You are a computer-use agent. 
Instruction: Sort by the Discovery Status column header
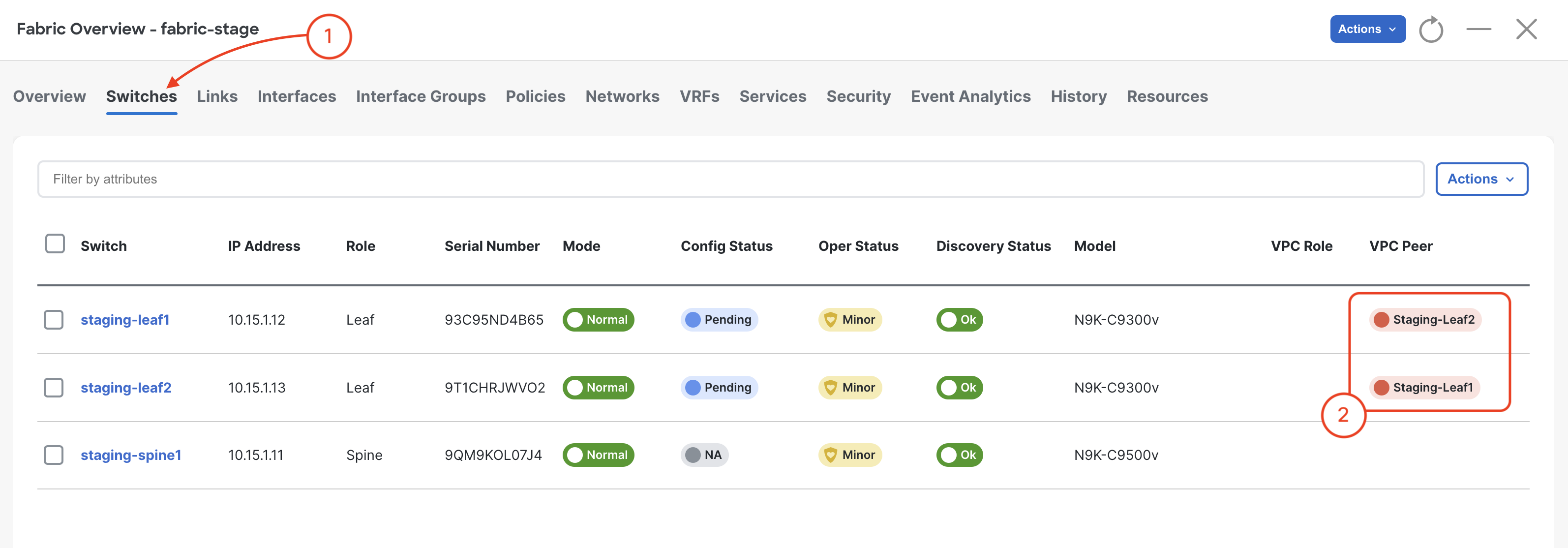(x=994, y=246)
